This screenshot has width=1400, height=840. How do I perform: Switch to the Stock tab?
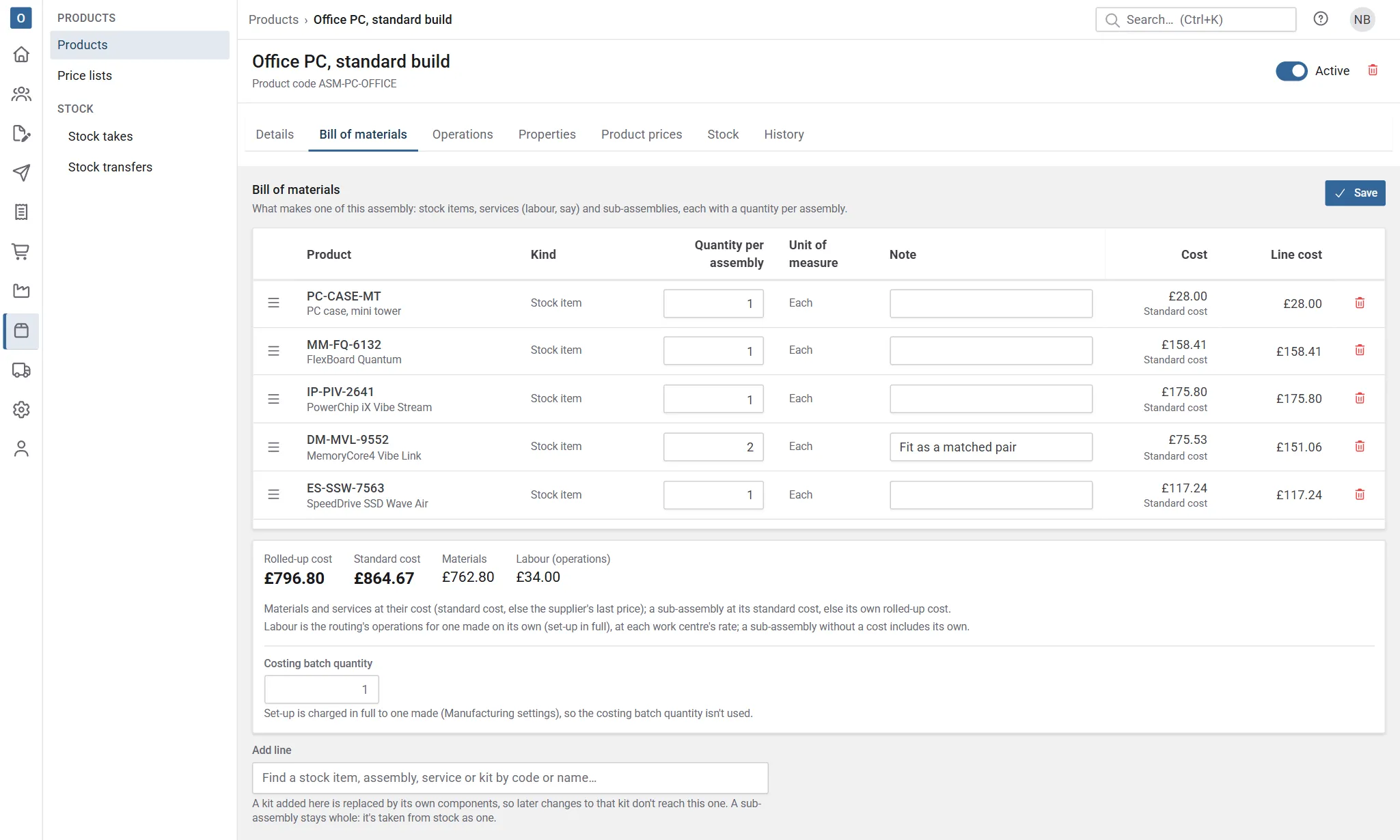point(723,135)
